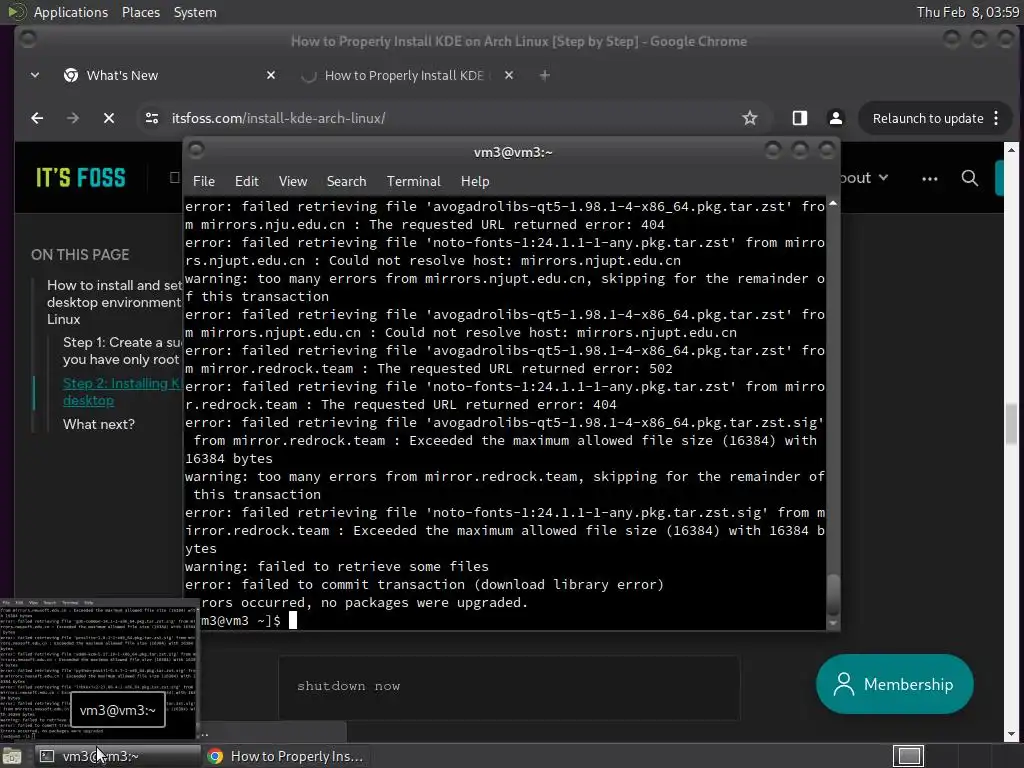Select Chrome taskbar entry How to Properly Ins...
Viewport: 1024px width, 768px height.
point(285,756)
